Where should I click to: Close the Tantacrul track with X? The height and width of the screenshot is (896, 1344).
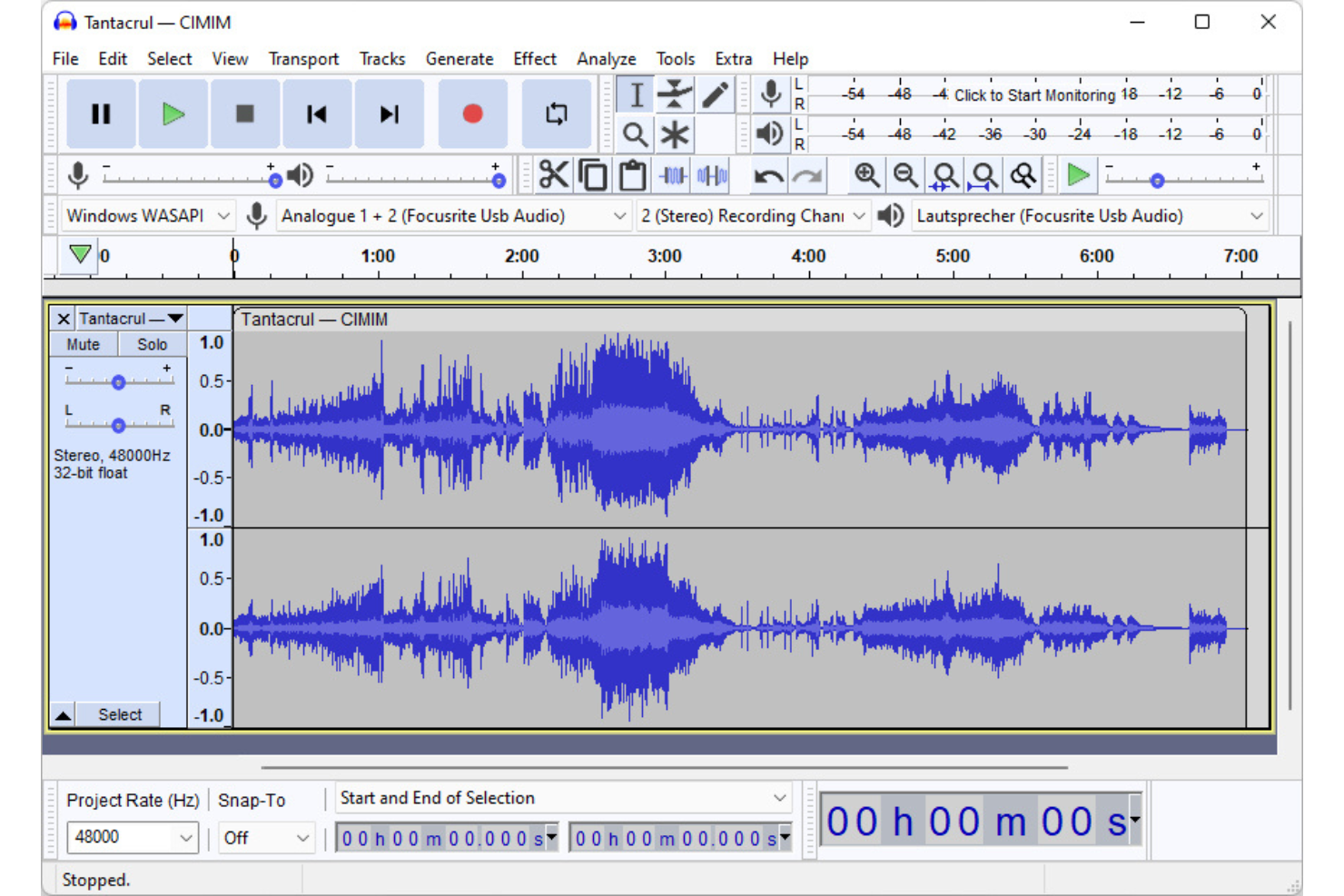(x=63, y=319)
